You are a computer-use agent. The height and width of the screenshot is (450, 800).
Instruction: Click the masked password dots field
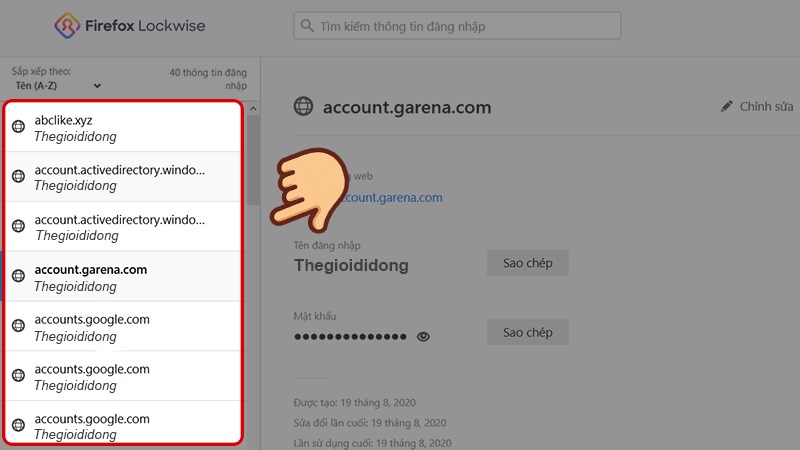pos(350,337)
